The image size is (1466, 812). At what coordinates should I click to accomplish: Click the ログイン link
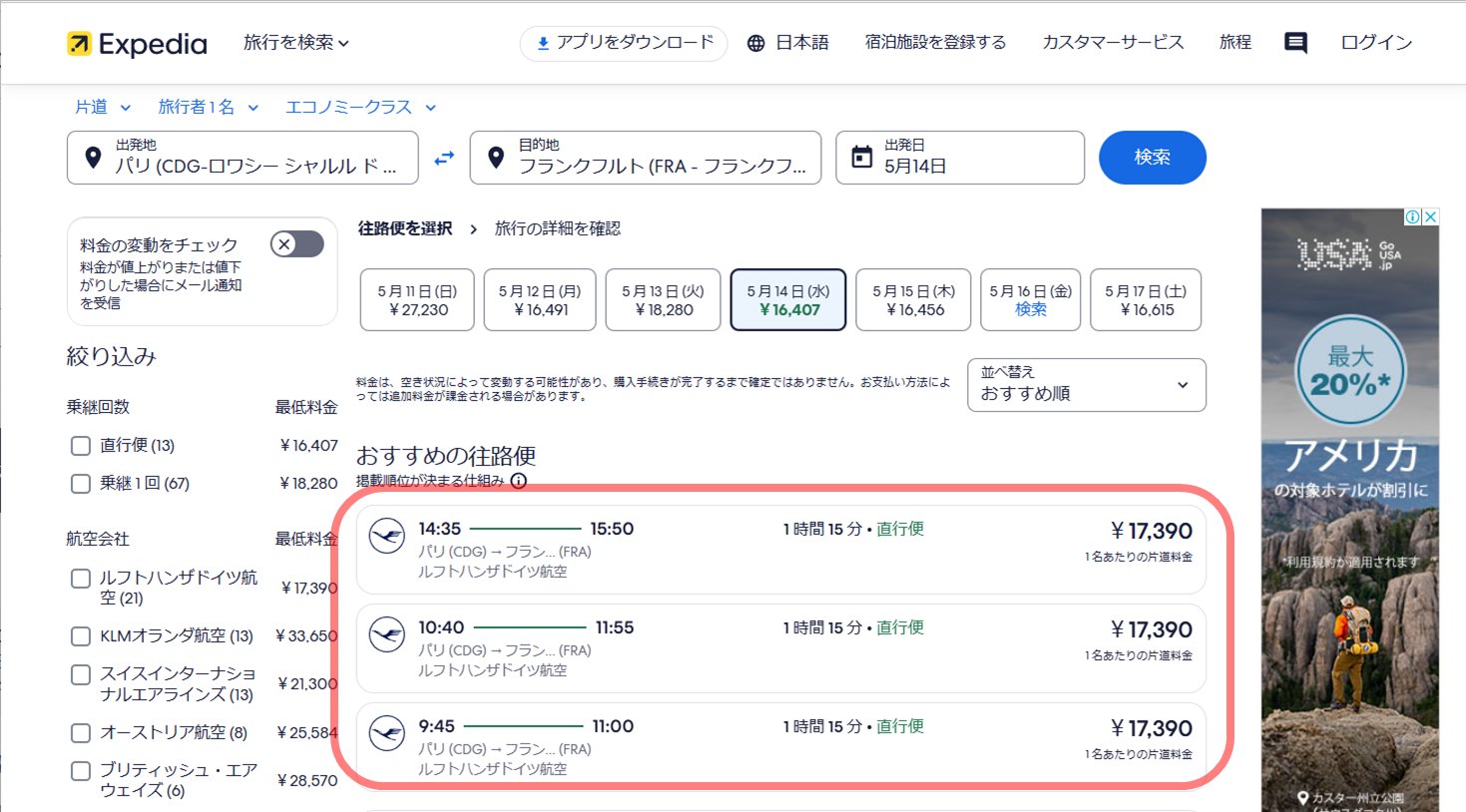(x=1376, y=43)
